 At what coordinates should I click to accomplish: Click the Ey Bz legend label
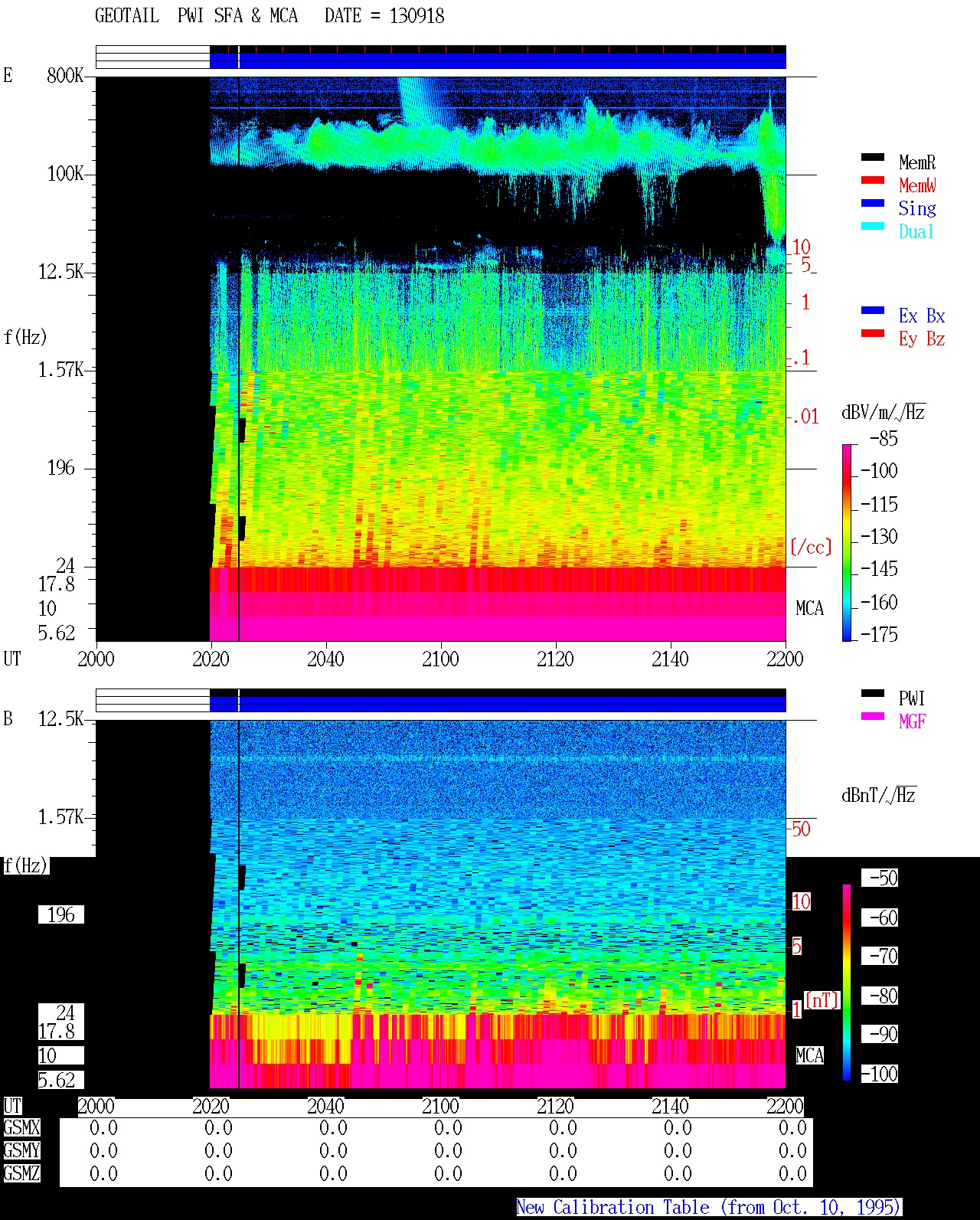point(922,339)
